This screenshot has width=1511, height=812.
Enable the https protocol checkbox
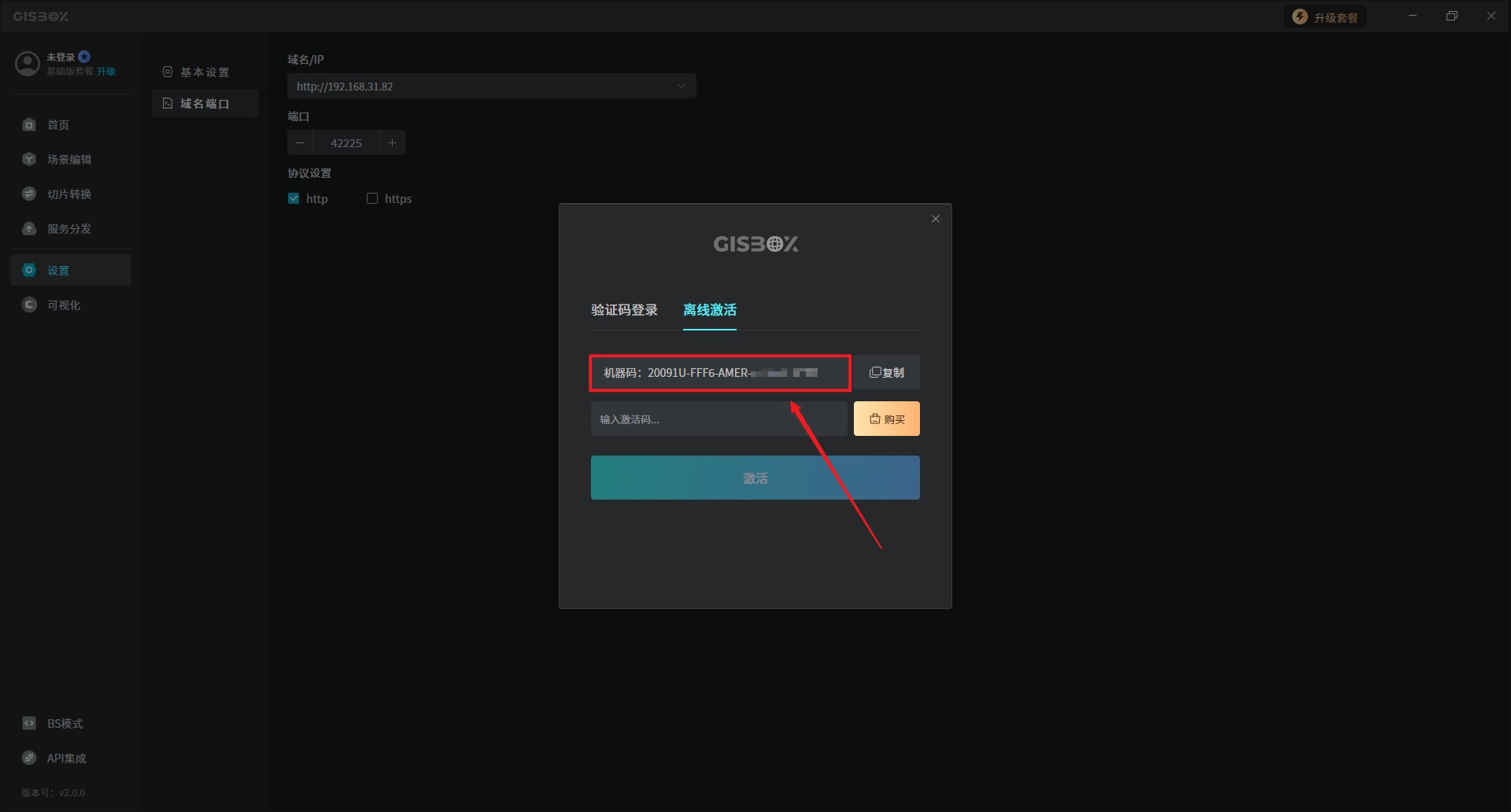click(372, 199)
